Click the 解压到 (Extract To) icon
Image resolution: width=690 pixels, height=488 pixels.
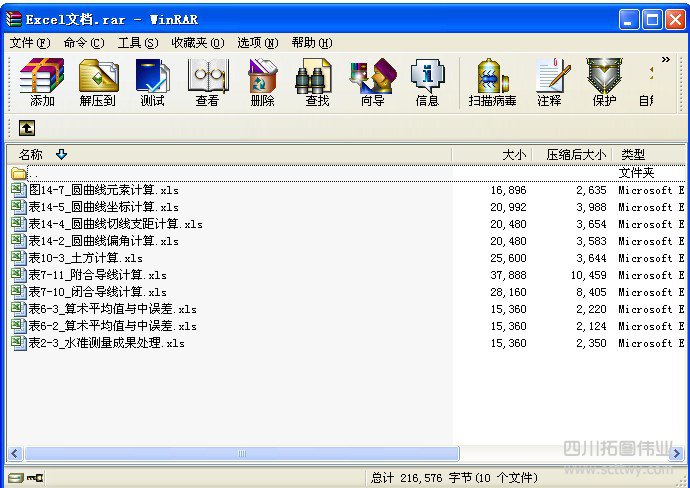pyautogui.click(x=98, y=82)
